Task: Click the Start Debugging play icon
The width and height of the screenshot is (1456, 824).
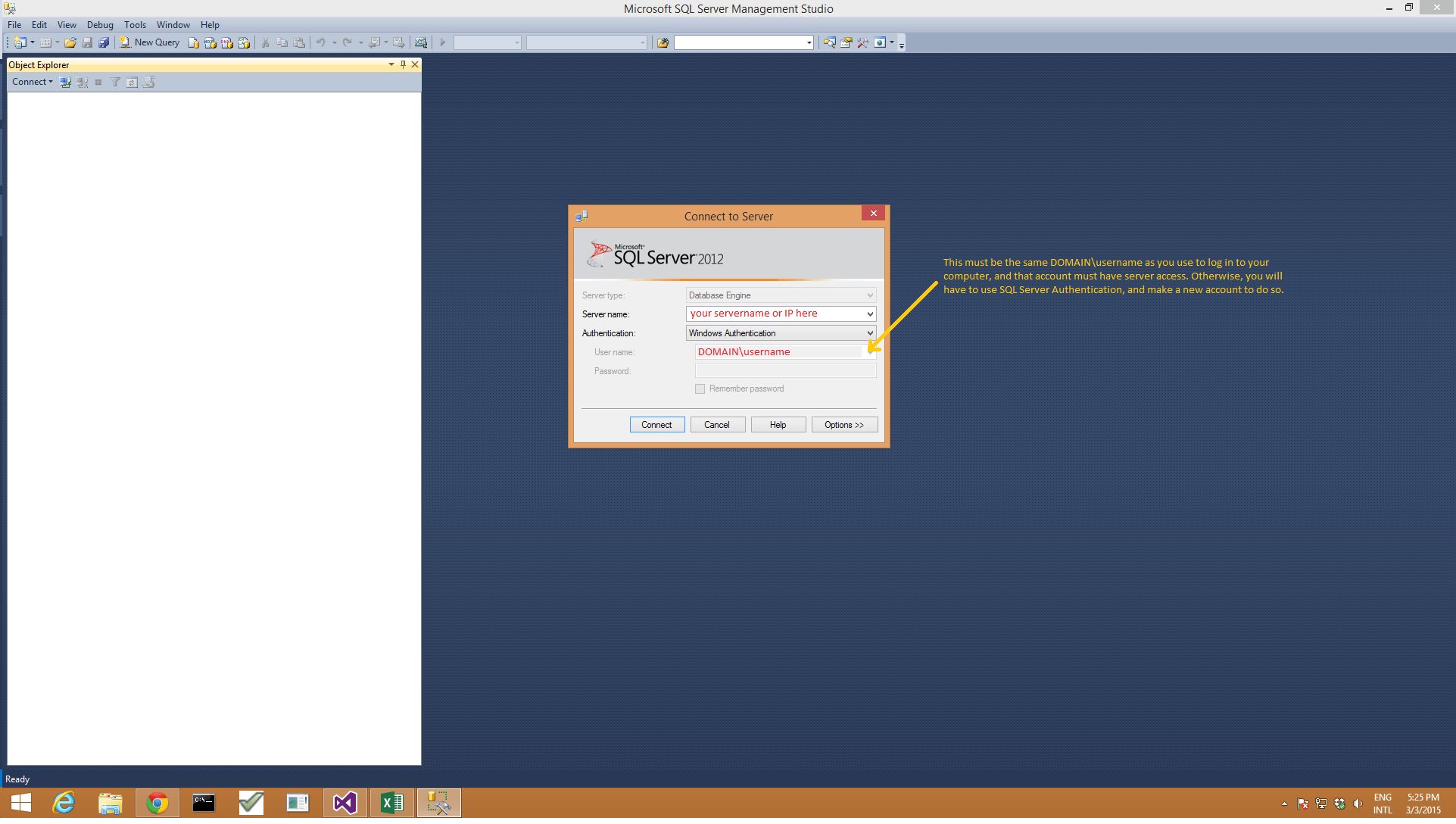Action: tap(443, 42)
